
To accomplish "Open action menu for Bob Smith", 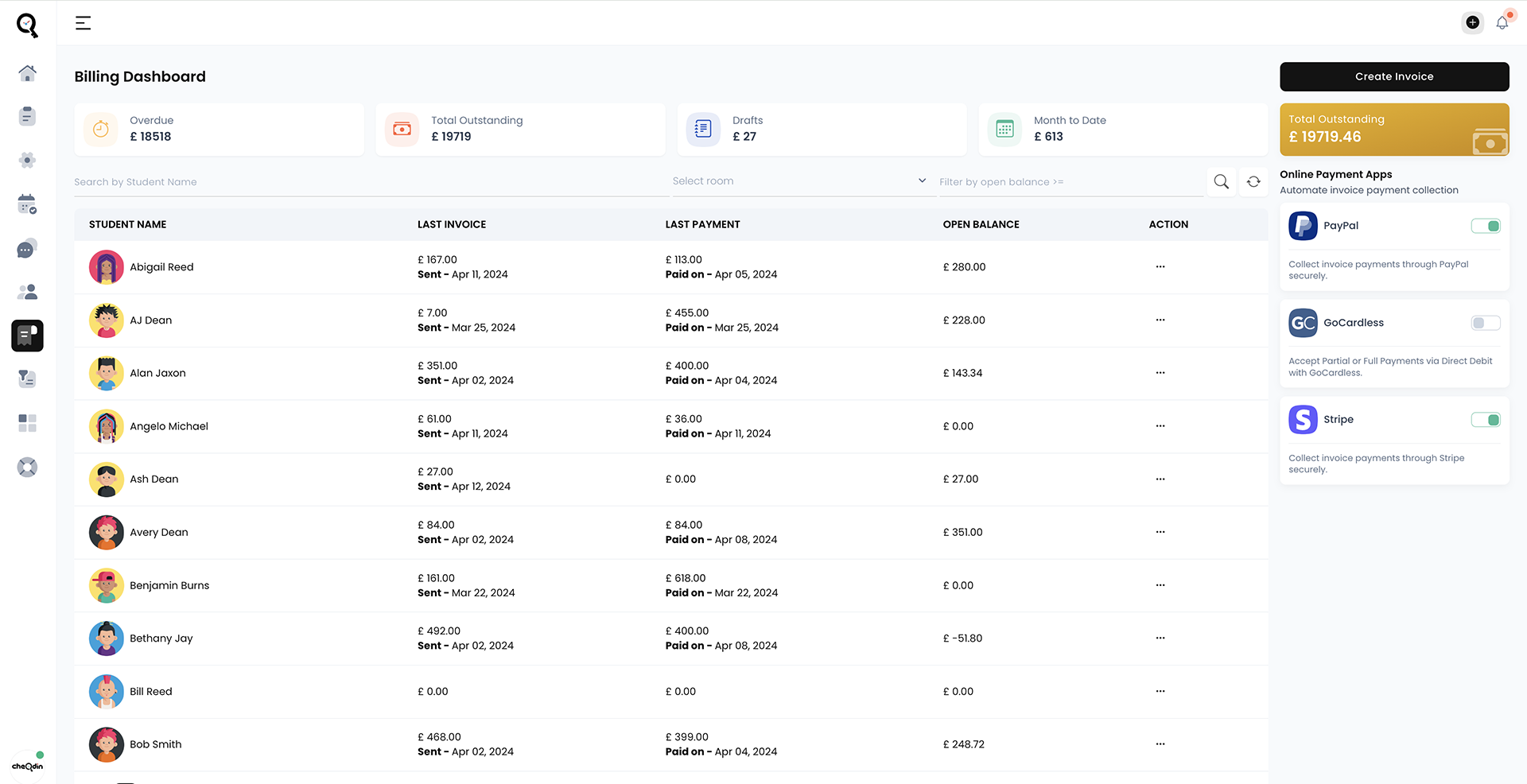I will [1160, 744].
